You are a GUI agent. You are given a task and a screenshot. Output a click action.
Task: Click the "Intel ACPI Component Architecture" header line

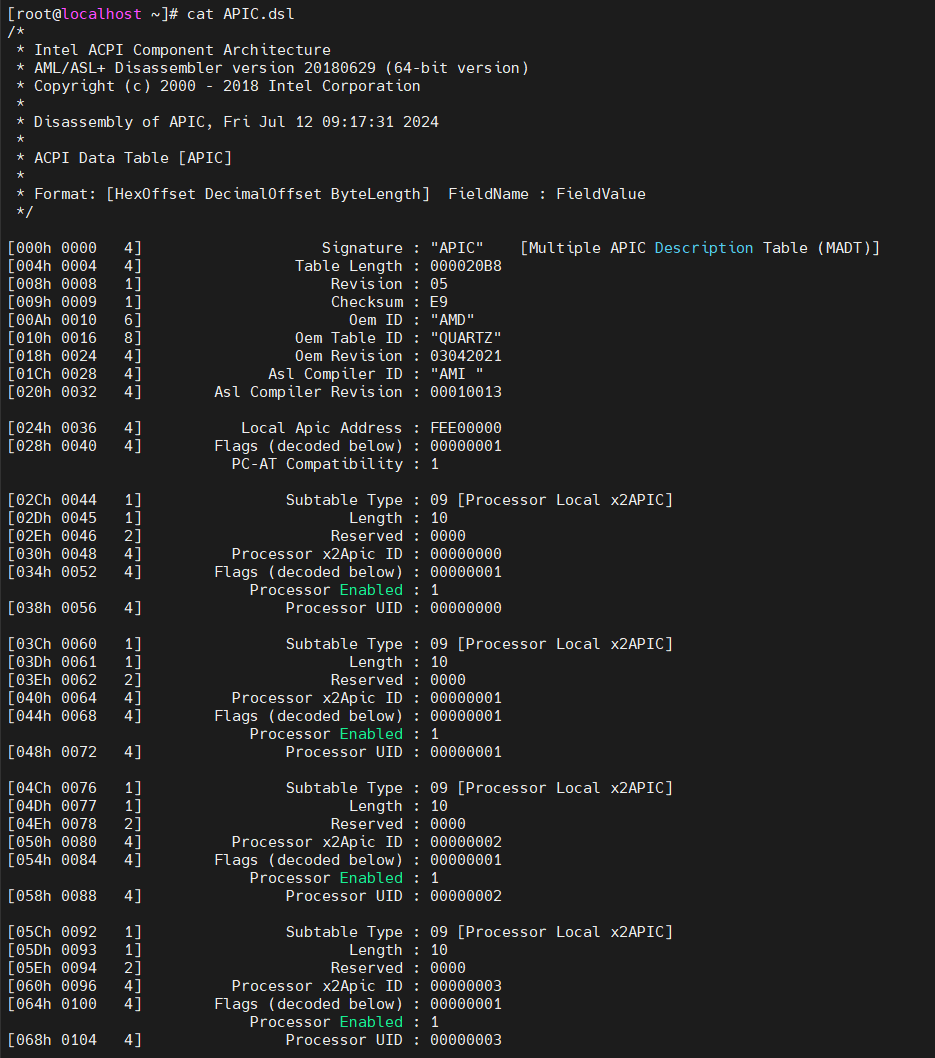(182, 50)
